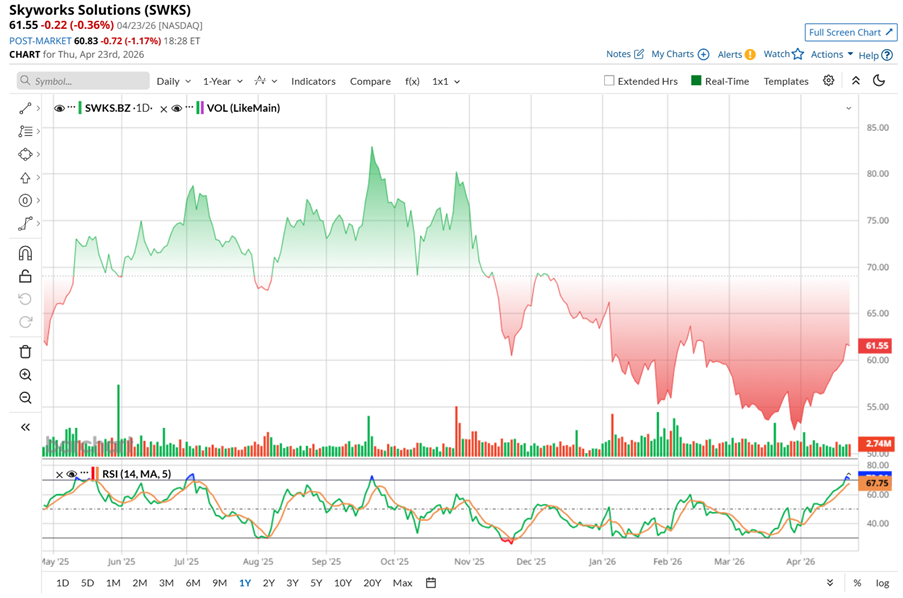The height and width of the screenshot is (598, 903).
Task: Open the 1x1 grid layout dropdown
Action: (x=446, y=81)
